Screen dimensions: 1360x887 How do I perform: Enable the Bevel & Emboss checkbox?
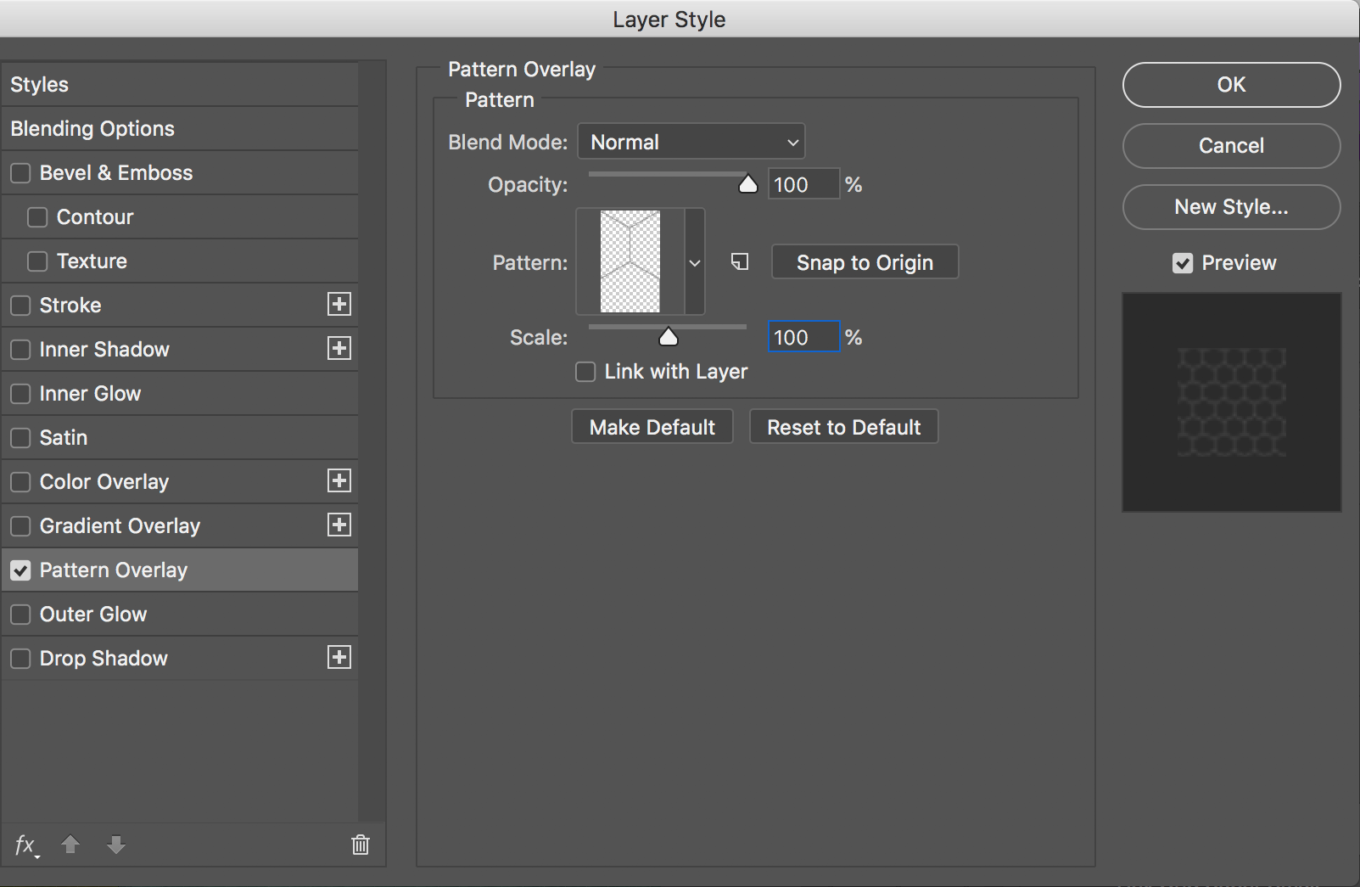click(21, 173)
